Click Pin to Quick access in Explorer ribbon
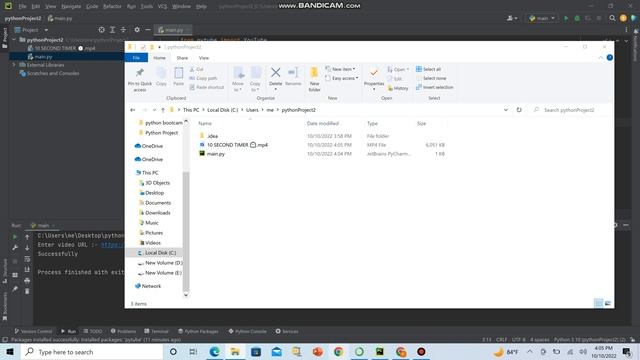 (x=140, y=80)
